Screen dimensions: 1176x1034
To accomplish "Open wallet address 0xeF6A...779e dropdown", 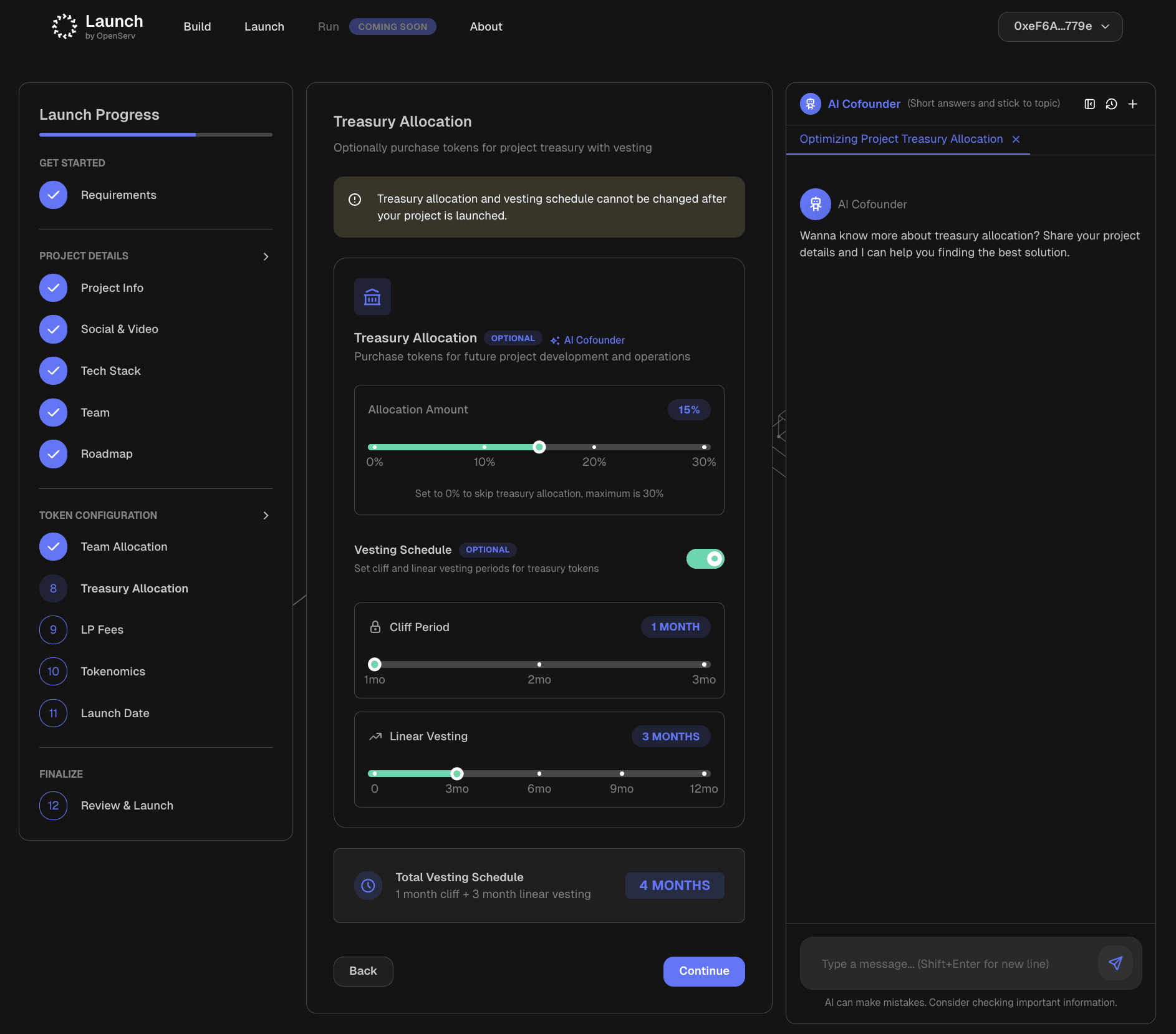I will pos(1060,27).
